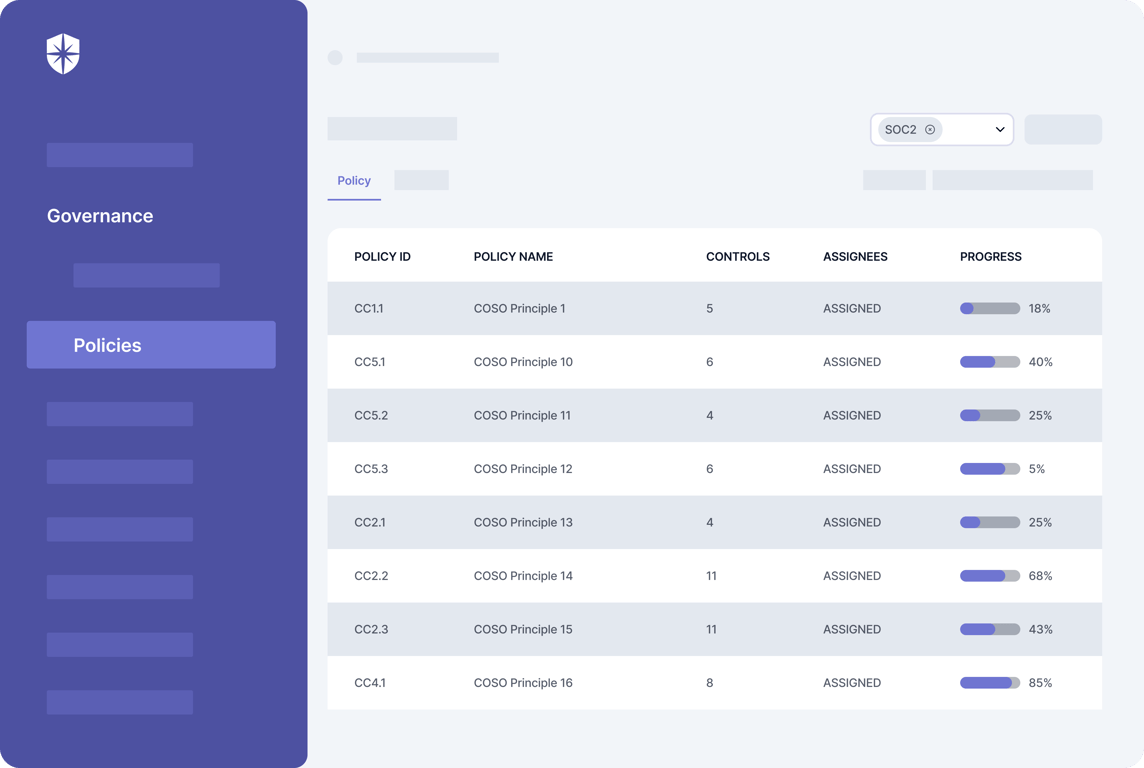The width and height of the screenshot is (1144, 768).
Task: Click the shield compass logo
Action: point(63,54)
